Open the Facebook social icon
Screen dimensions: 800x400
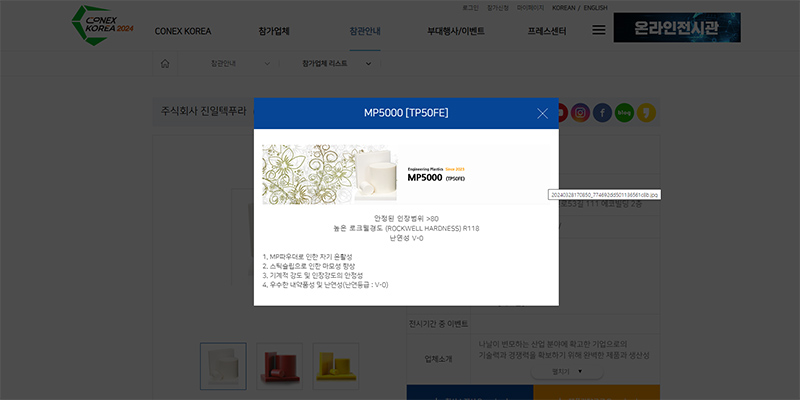point(602,112)
